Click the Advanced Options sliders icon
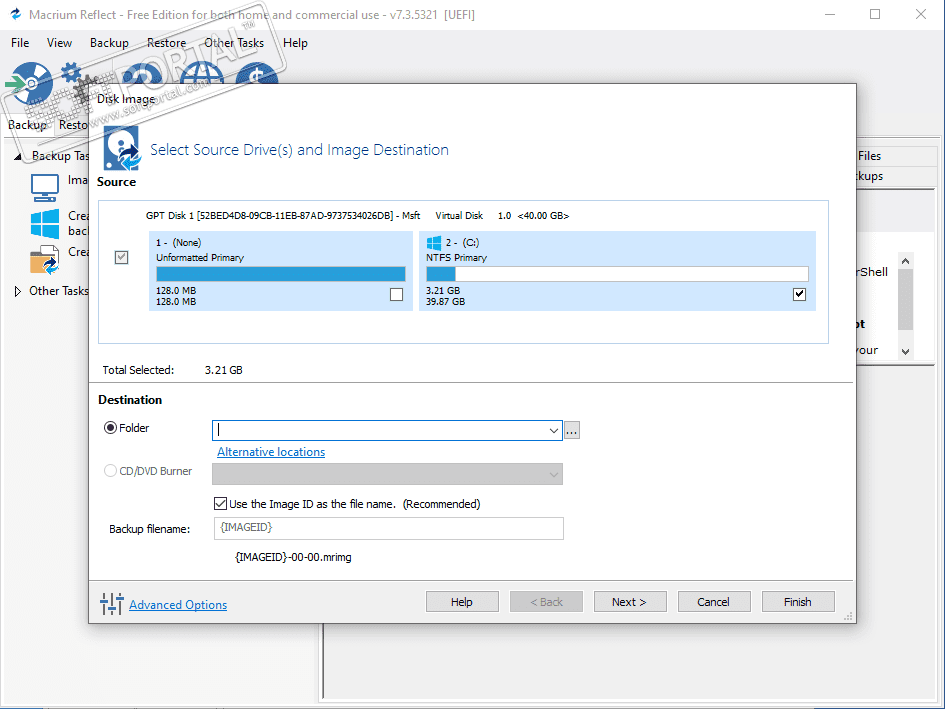Image resolution: width=945 pixels, height=709 pixels. tap(111, 603)
